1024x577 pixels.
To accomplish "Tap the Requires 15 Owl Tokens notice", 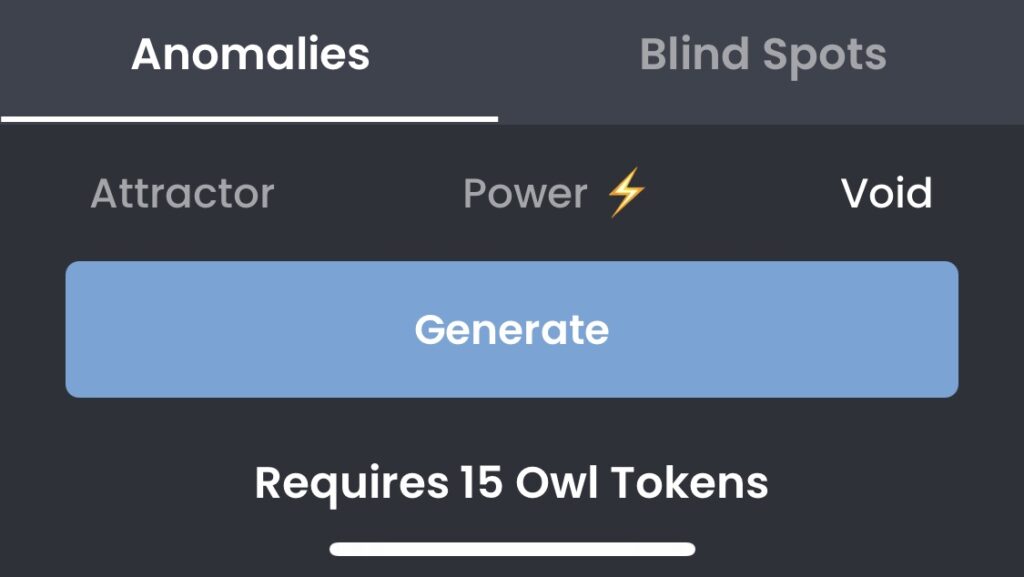I will point(511,484).
